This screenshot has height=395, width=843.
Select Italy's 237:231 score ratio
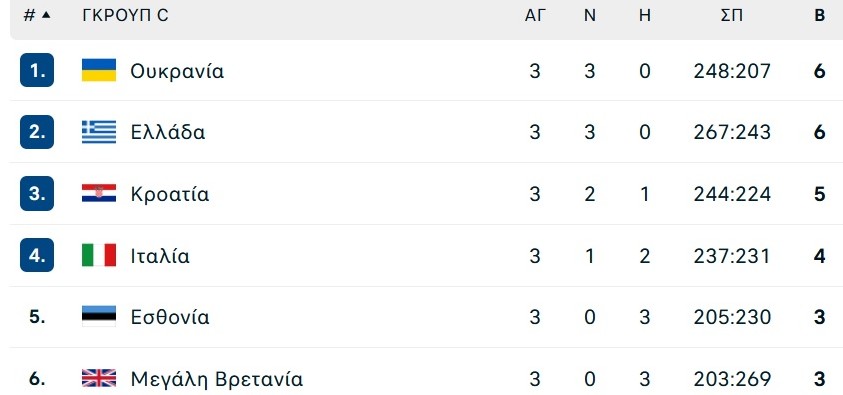click(732, 256)
